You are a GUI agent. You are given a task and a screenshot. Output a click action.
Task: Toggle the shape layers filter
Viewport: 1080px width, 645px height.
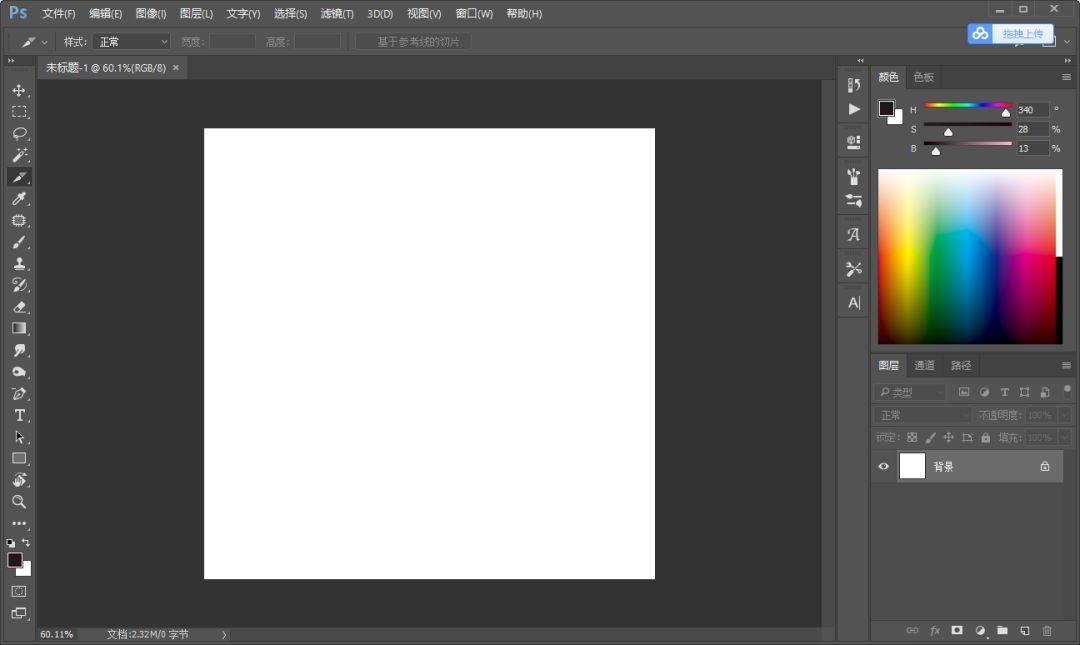click(x=1024, y=392)
